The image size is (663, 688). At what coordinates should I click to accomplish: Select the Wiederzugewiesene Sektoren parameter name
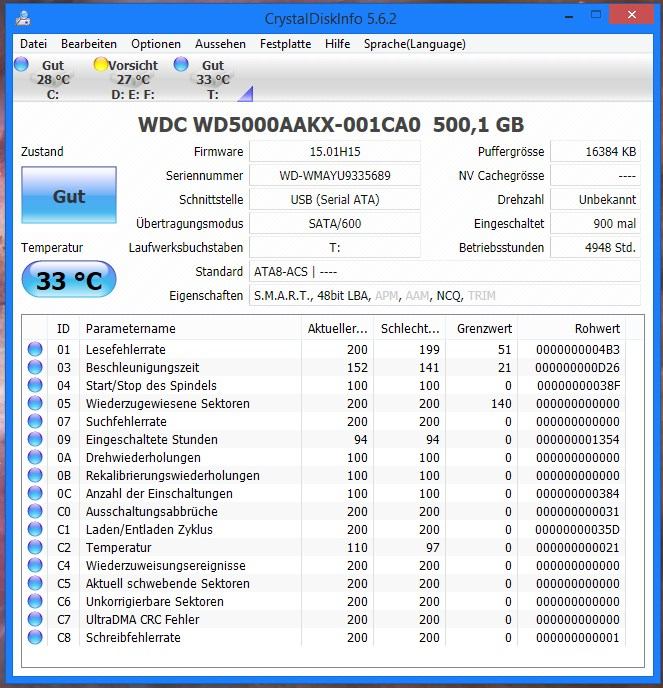168,403
